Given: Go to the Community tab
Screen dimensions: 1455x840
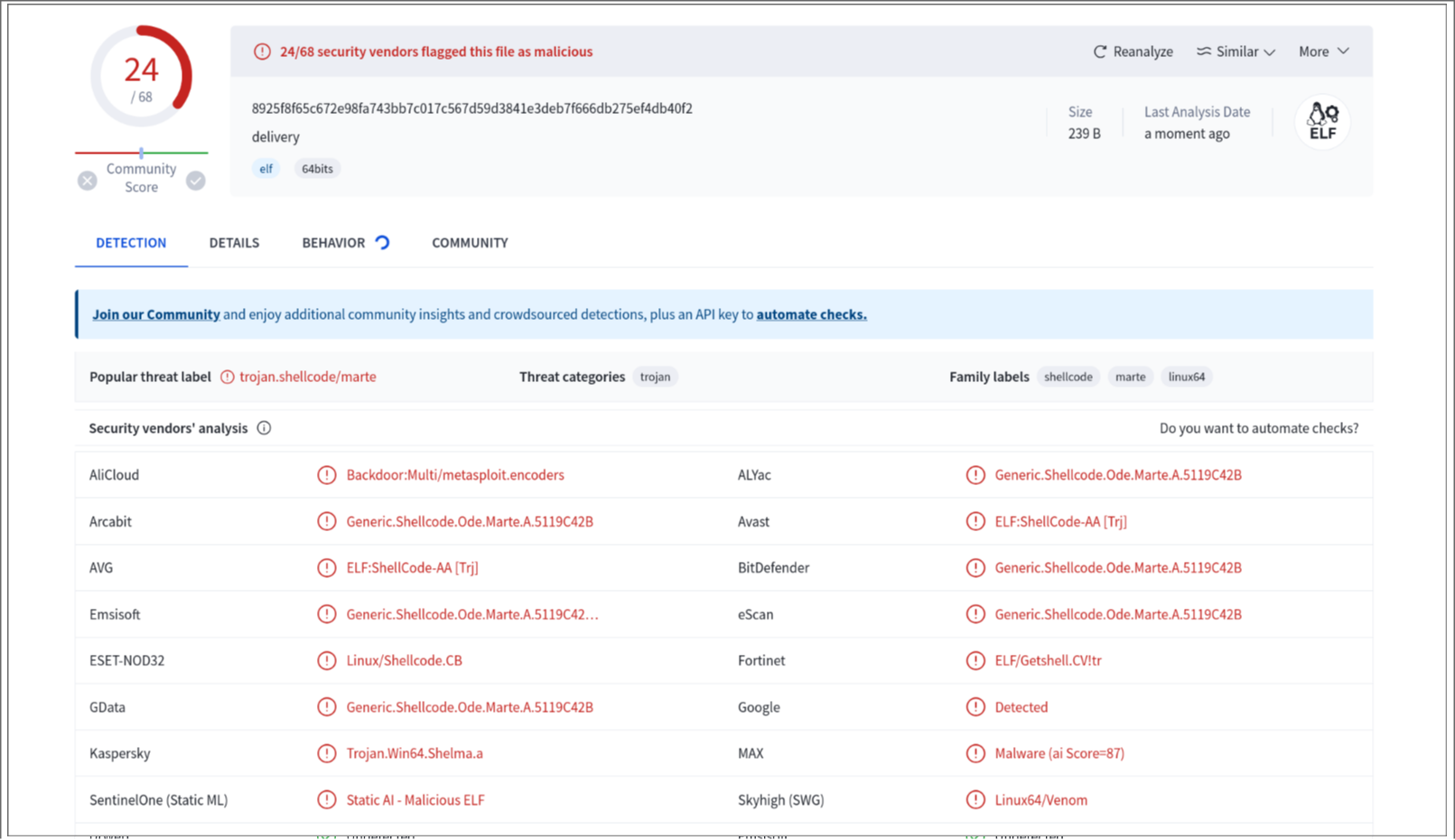Looking at the screenshot, I should click(470, 243).
